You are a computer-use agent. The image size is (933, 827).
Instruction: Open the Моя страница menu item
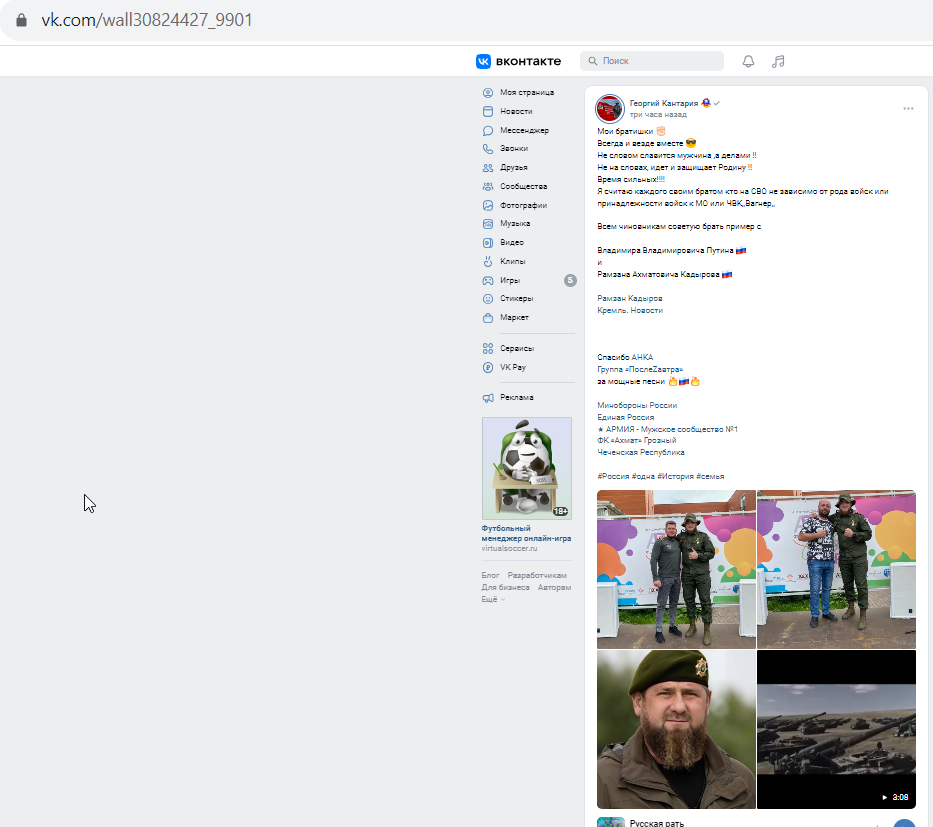point(528,93)
